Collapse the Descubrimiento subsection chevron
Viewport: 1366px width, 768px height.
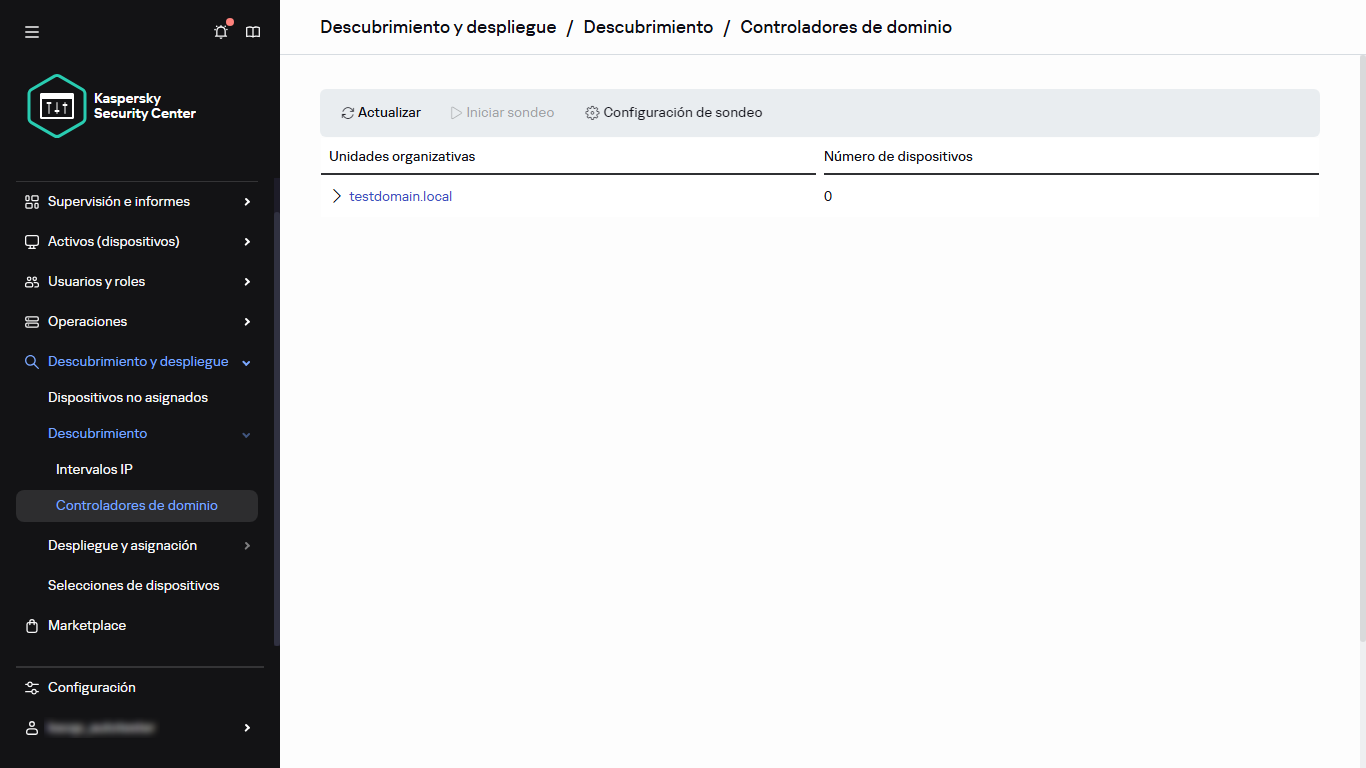(x=247, y=434)
